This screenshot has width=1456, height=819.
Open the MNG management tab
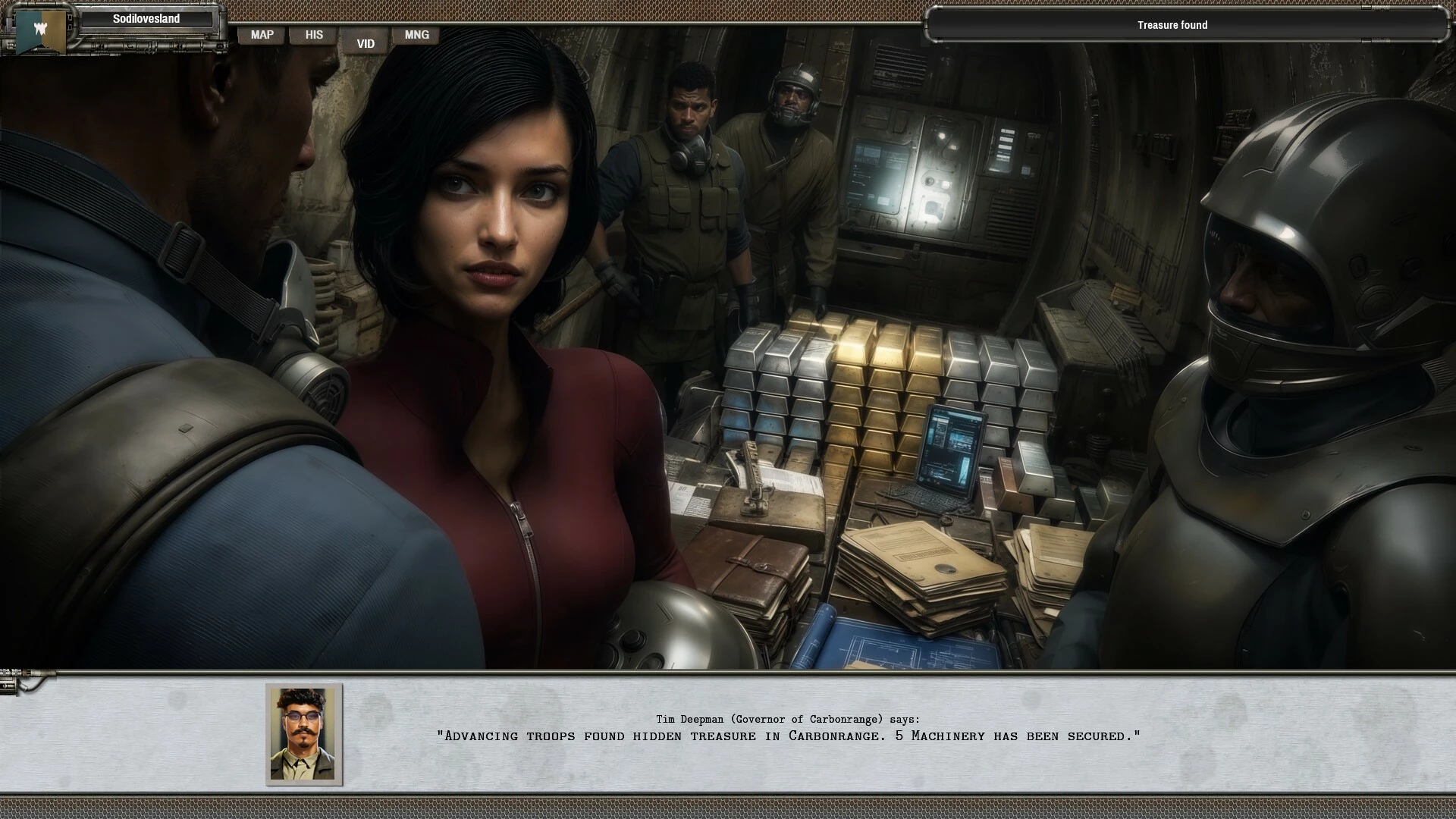pyautogui.click(x=416, y=35)
